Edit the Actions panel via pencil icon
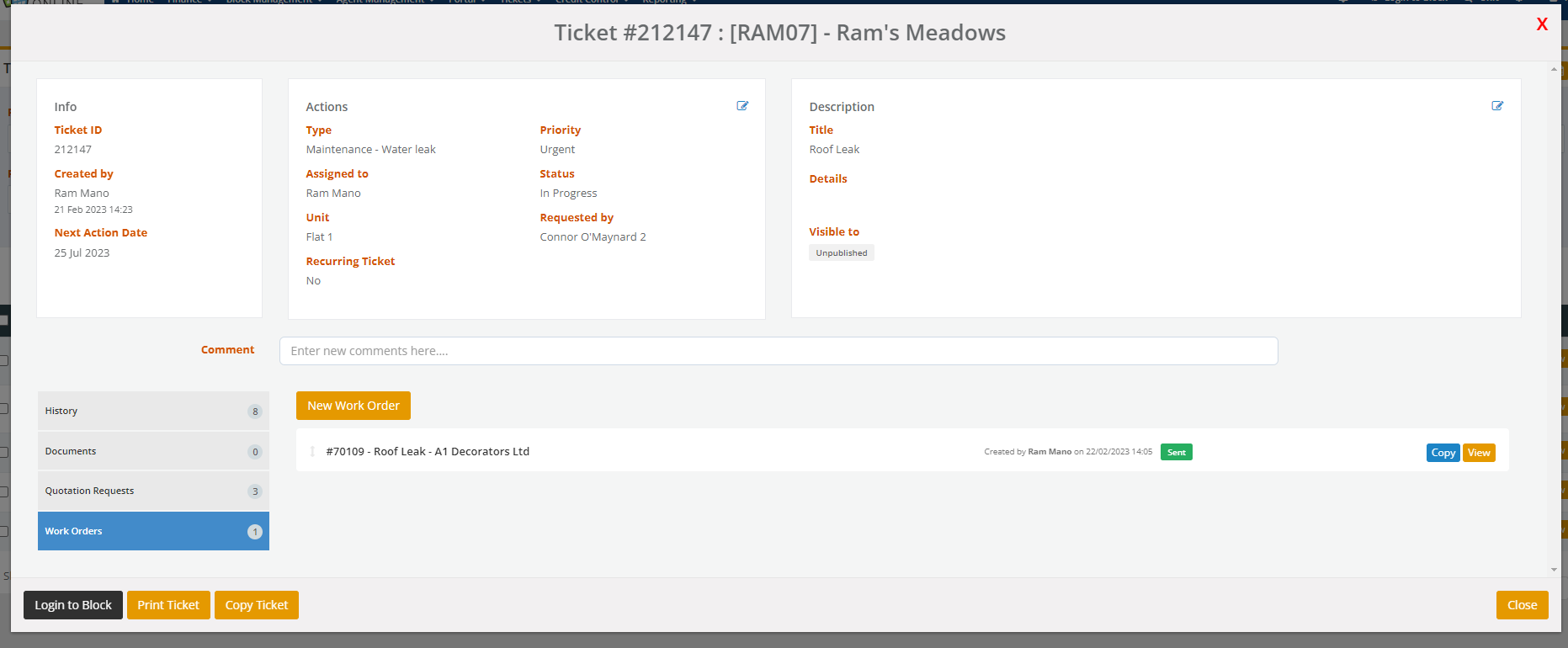This screenshot has height=648, width=1568. (x=742, y=106)
